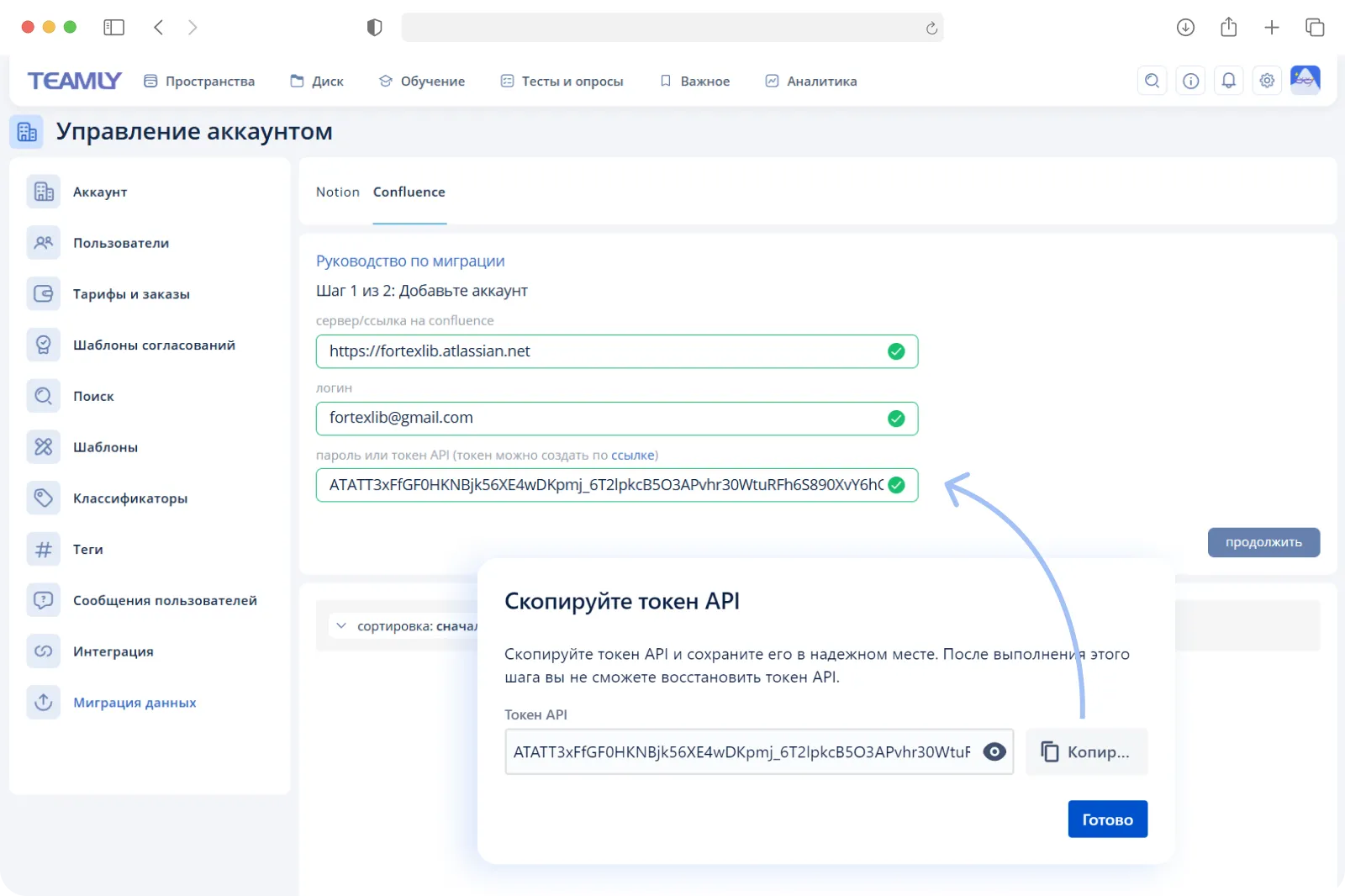
Task: Select Тарифы и заказы in sidebar
Action: coord(131,294)
